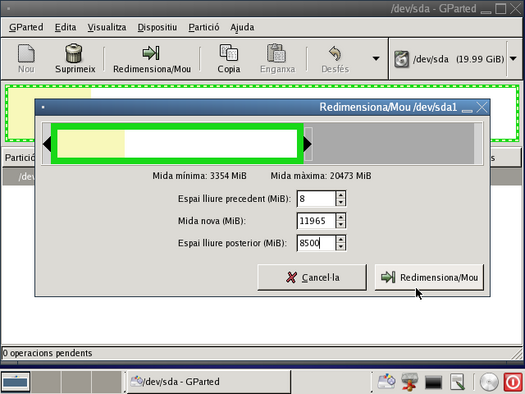Click the 0 operacions pendents status text
The image size is (525, 394).
tap(47, 353)
